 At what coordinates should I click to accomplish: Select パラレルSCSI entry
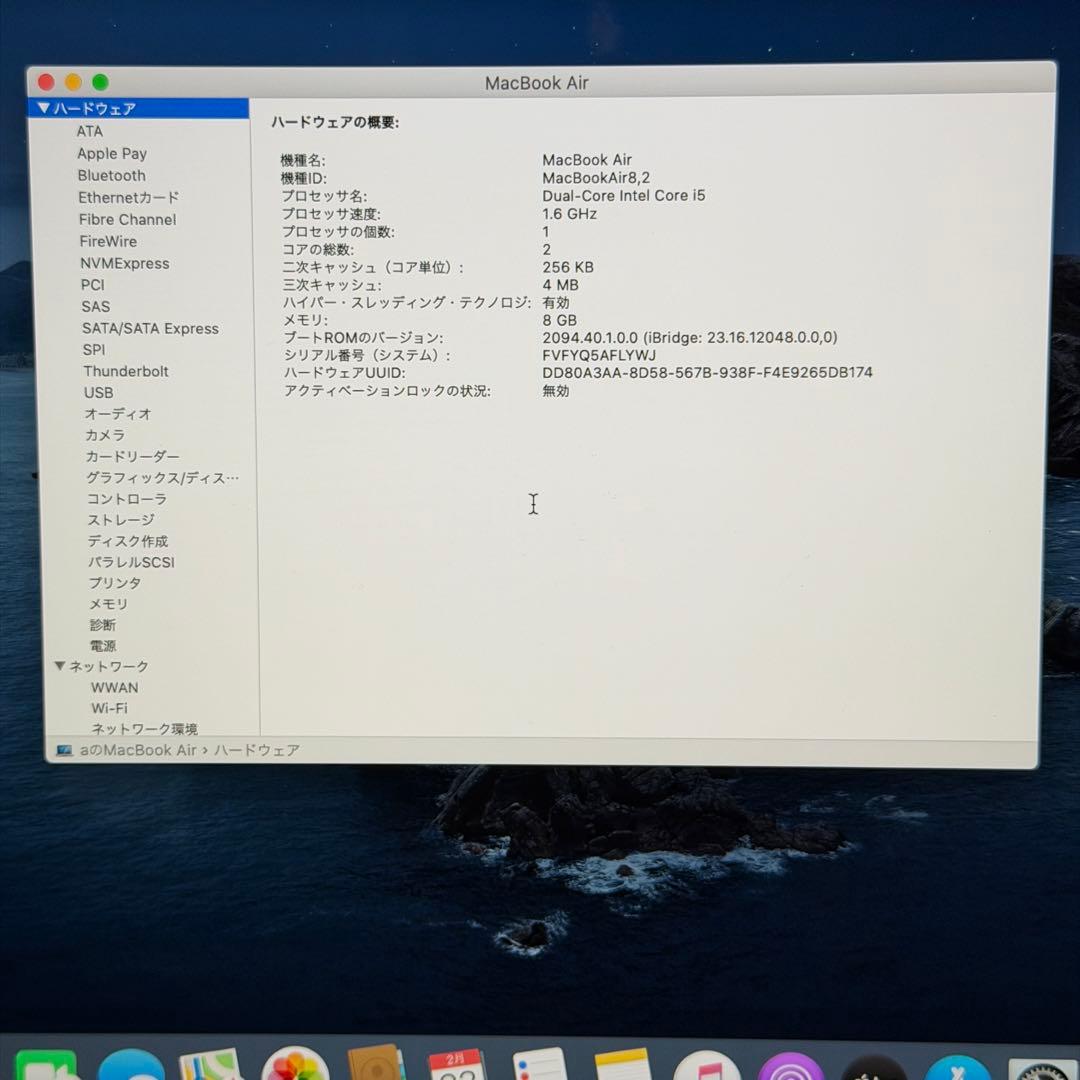(x=132, y=562)
